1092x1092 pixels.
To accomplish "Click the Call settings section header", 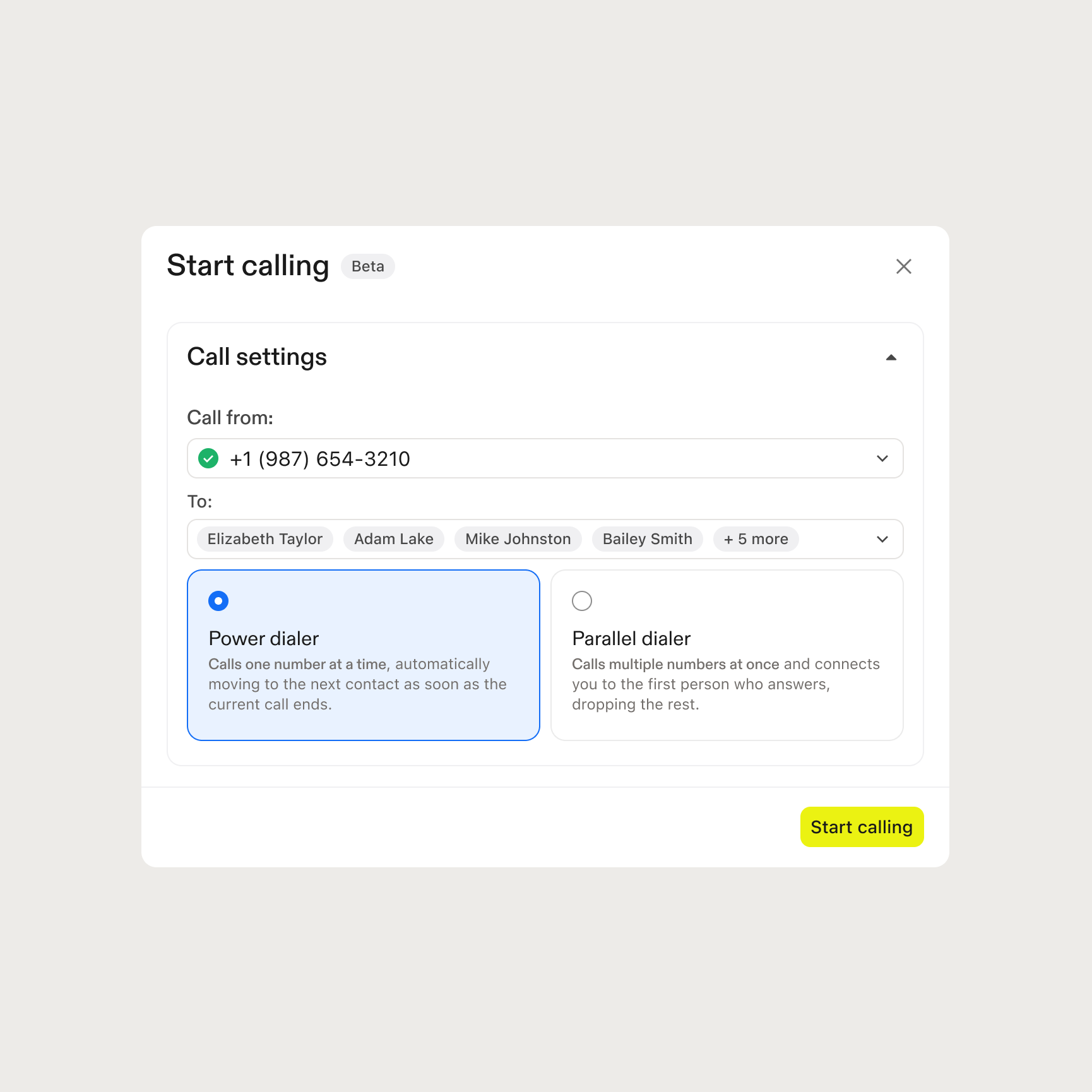I will (x=256, y=357).
